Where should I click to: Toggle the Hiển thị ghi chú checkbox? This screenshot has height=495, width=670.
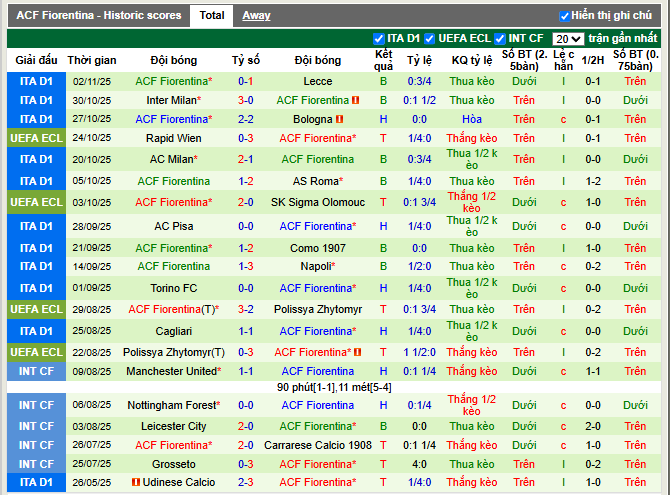564,16
